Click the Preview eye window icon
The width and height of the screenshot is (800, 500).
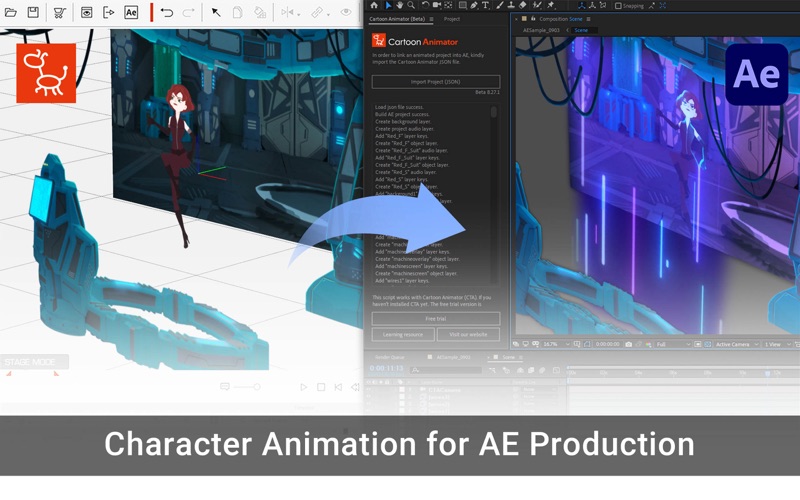(87, 12)
